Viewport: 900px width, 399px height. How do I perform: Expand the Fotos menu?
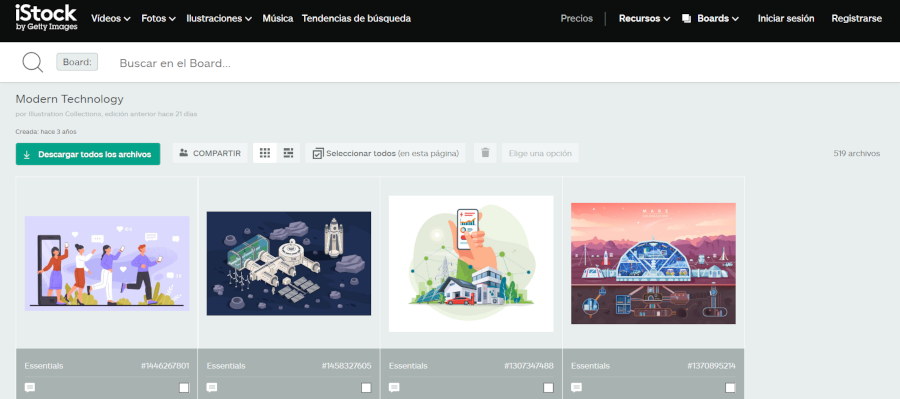(x=158, y=18)
